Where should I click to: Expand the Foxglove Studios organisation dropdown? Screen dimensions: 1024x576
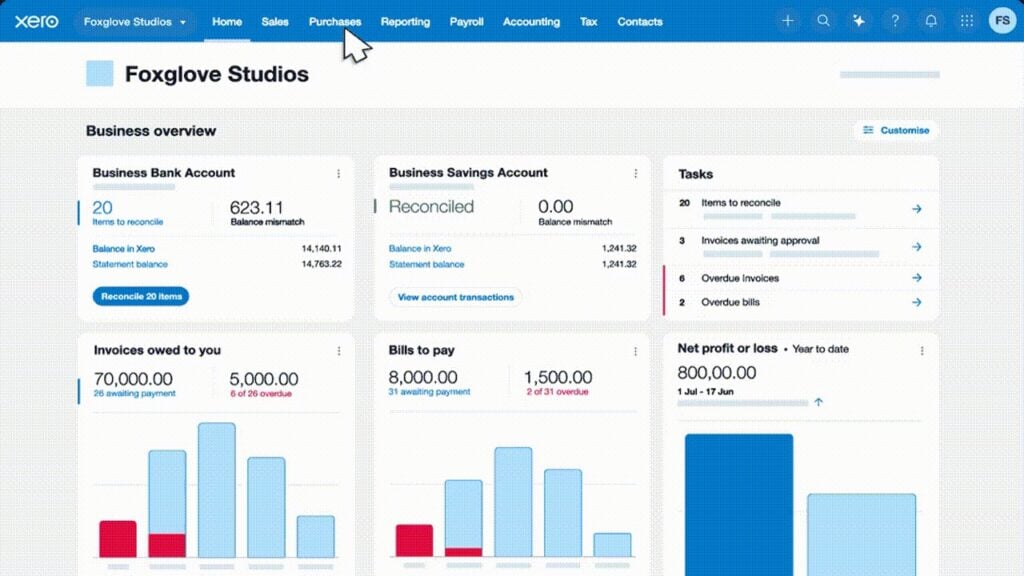click(x=134, y=22)
